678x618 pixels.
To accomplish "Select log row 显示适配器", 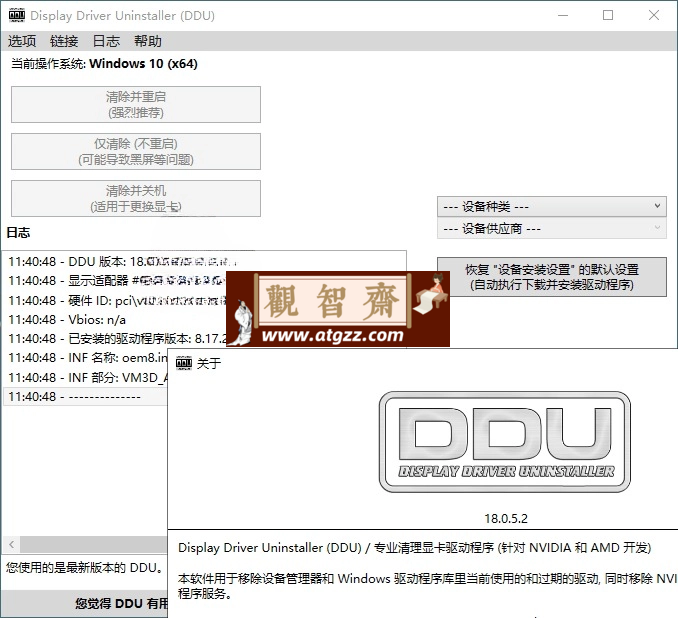I will (x=115, y=281).
